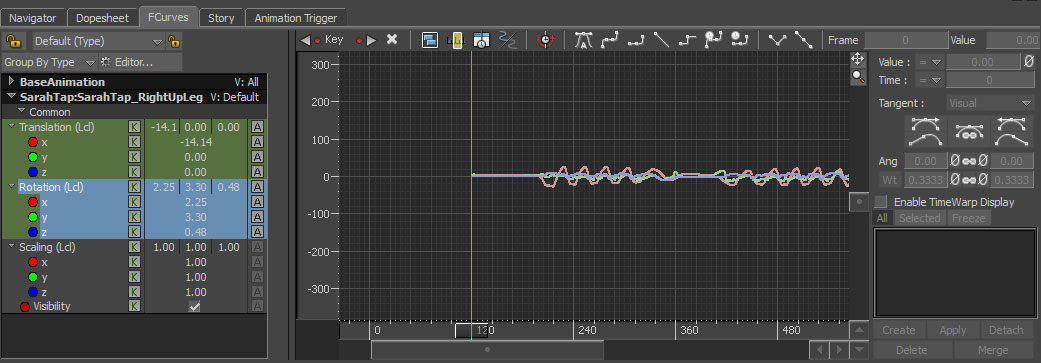Activate the pan arrows icon in graph
1041x363 pixels.
pos(858,60)
